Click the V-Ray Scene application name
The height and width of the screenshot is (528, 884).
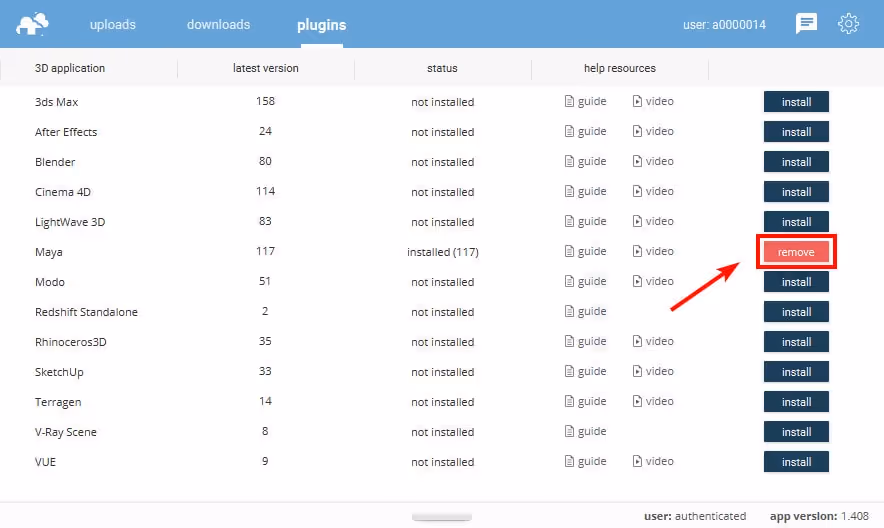tap(65, 432)
